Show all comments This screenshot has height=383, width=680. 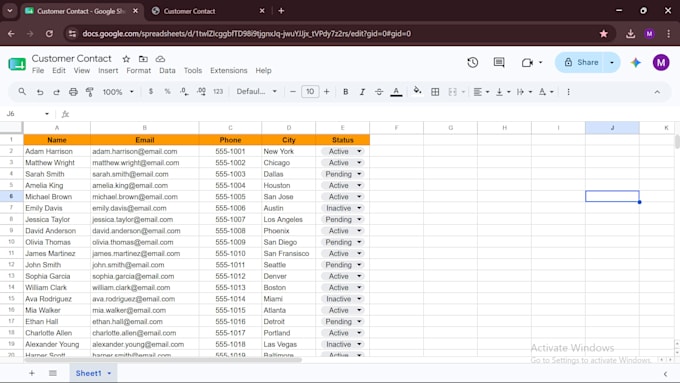click(x=499, y=62)
